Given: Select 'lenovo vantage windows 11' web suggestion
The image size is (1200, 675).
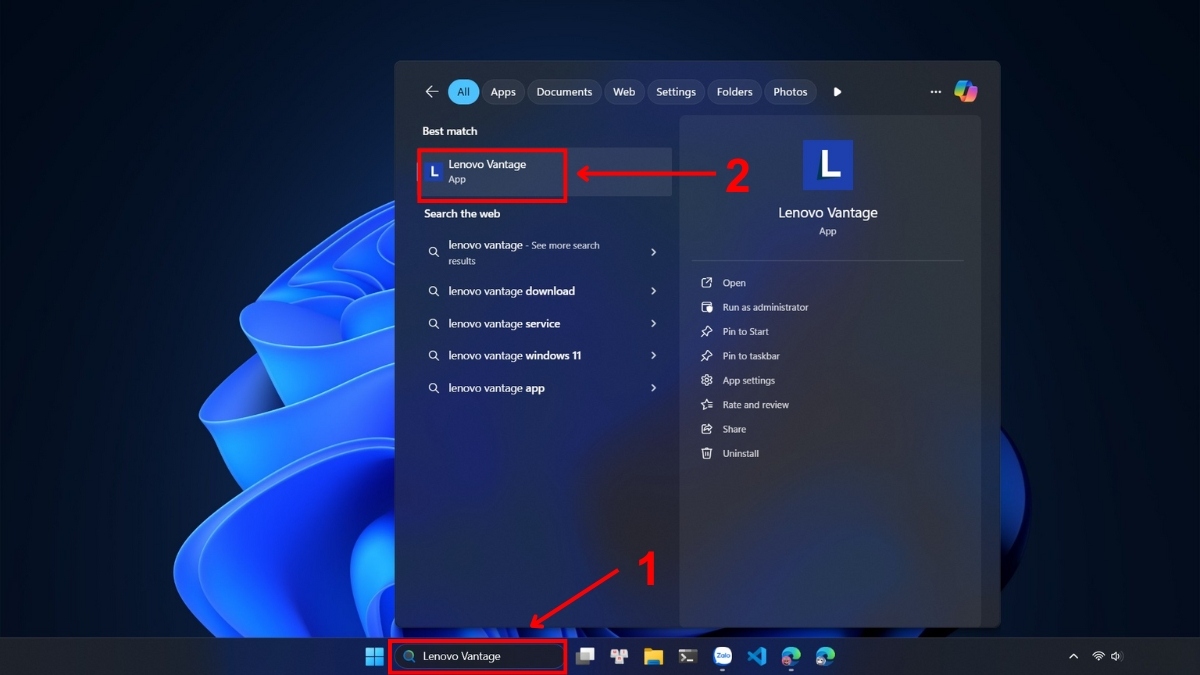Looking at the screenshot, I should (545, 356).
